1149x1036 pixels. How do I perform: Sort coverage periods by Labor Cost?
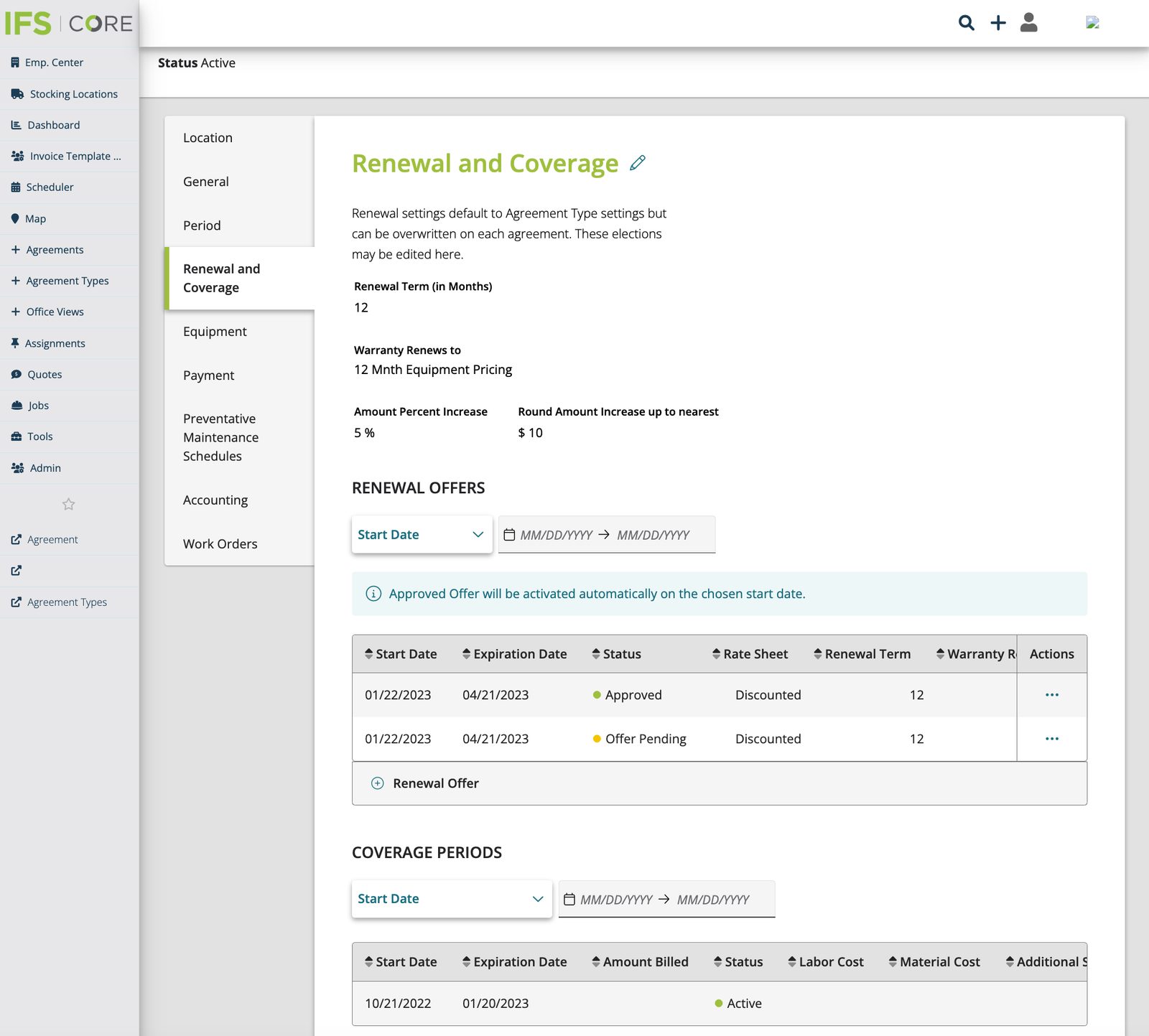click(826, 962)
